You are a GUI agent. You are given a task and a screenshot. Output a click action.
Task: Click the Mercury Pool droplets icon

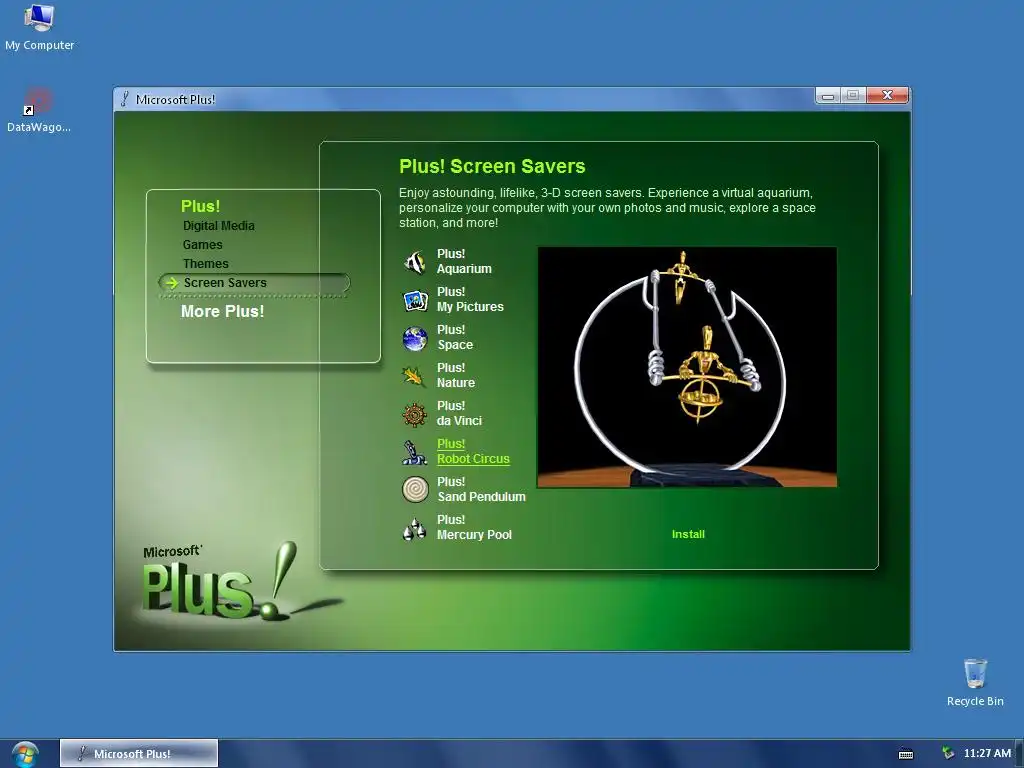[x=415, y=528]
